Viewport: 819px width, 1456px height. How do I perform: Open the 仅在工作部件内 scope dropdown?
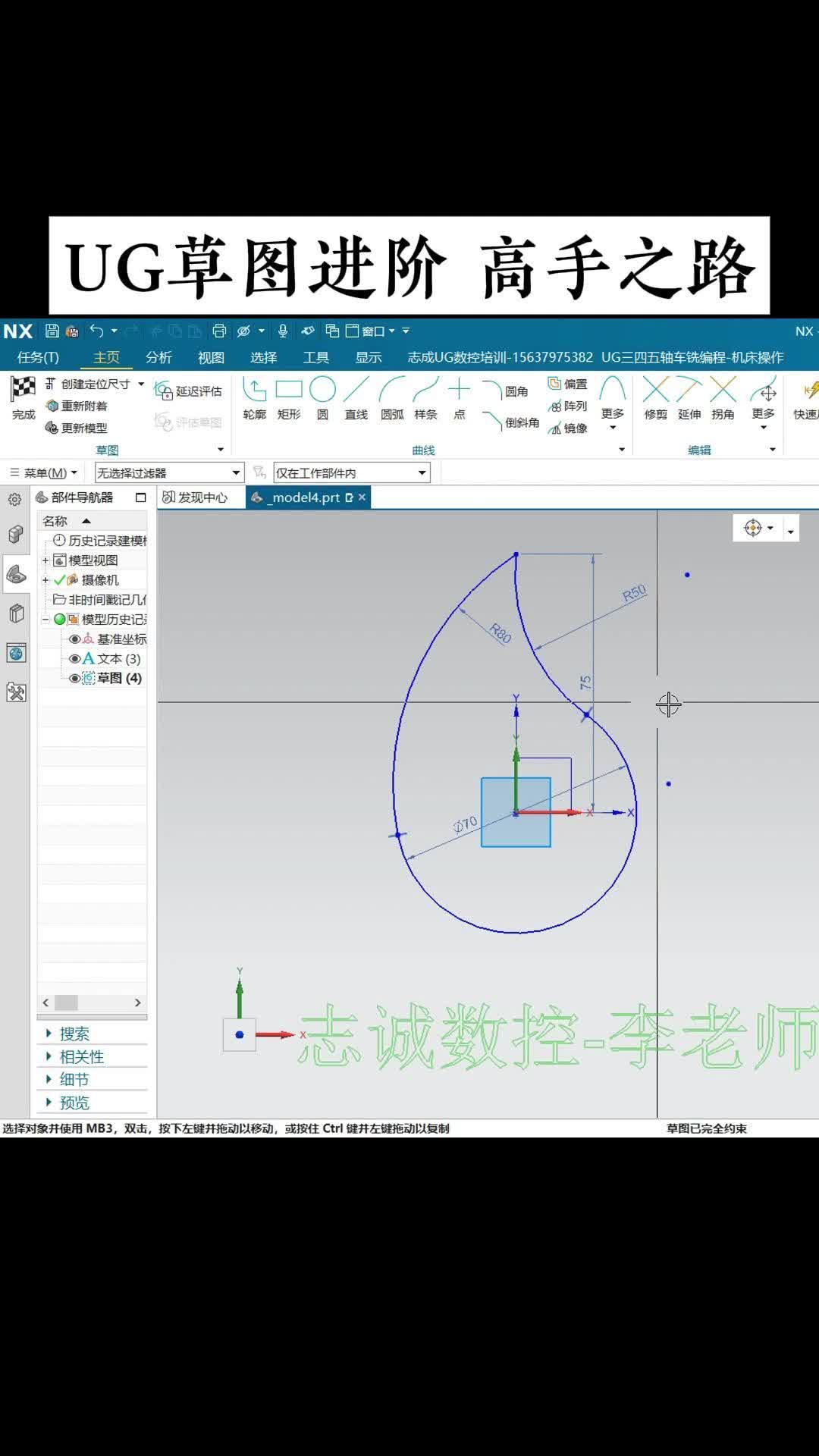click(422, 473)
